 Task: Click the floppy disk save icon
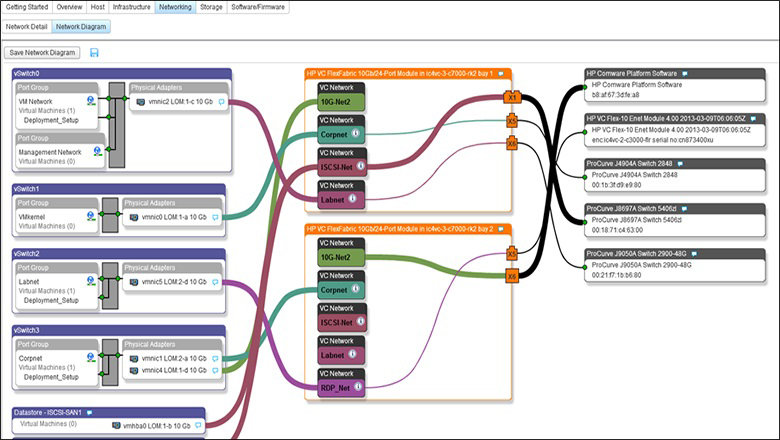(x=94, y=52)
